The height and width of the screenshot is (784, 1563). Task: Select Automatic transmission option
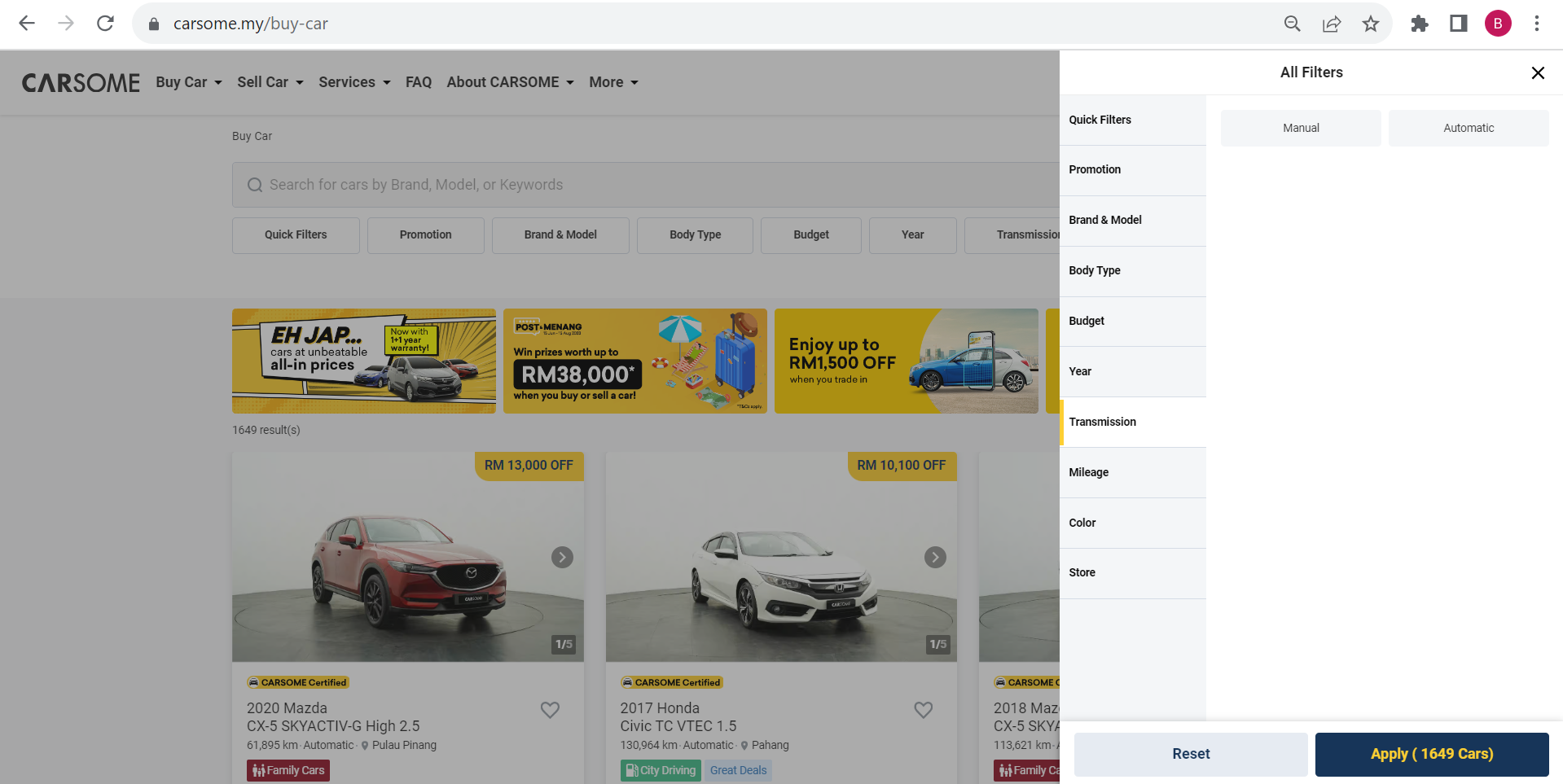(1468, 128)
